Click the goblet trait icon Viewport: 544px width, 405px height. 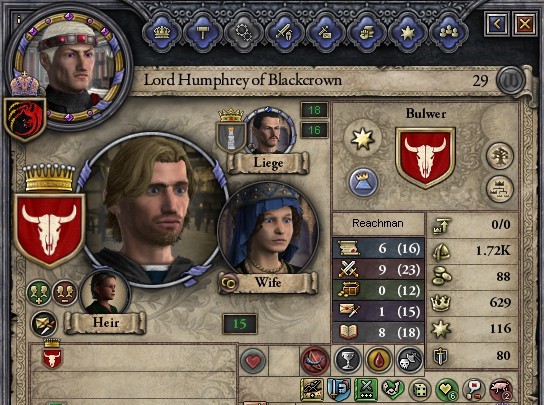[x=347, y=360]
